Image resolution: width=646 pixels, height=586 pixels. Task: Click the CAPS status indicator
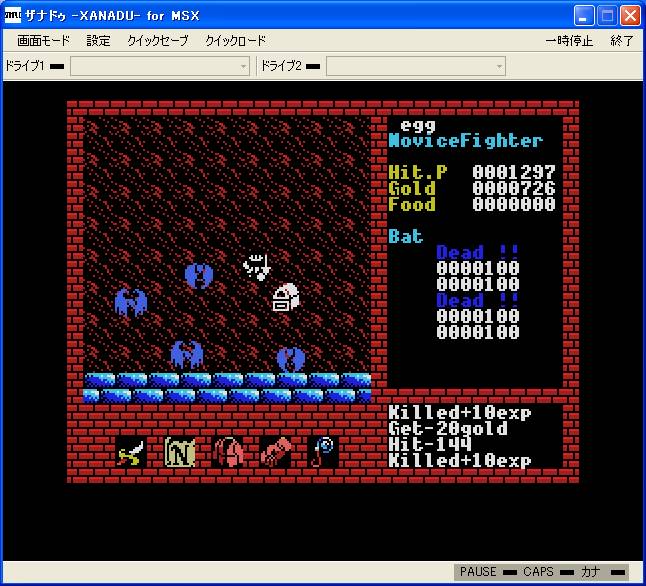point(548,572)
